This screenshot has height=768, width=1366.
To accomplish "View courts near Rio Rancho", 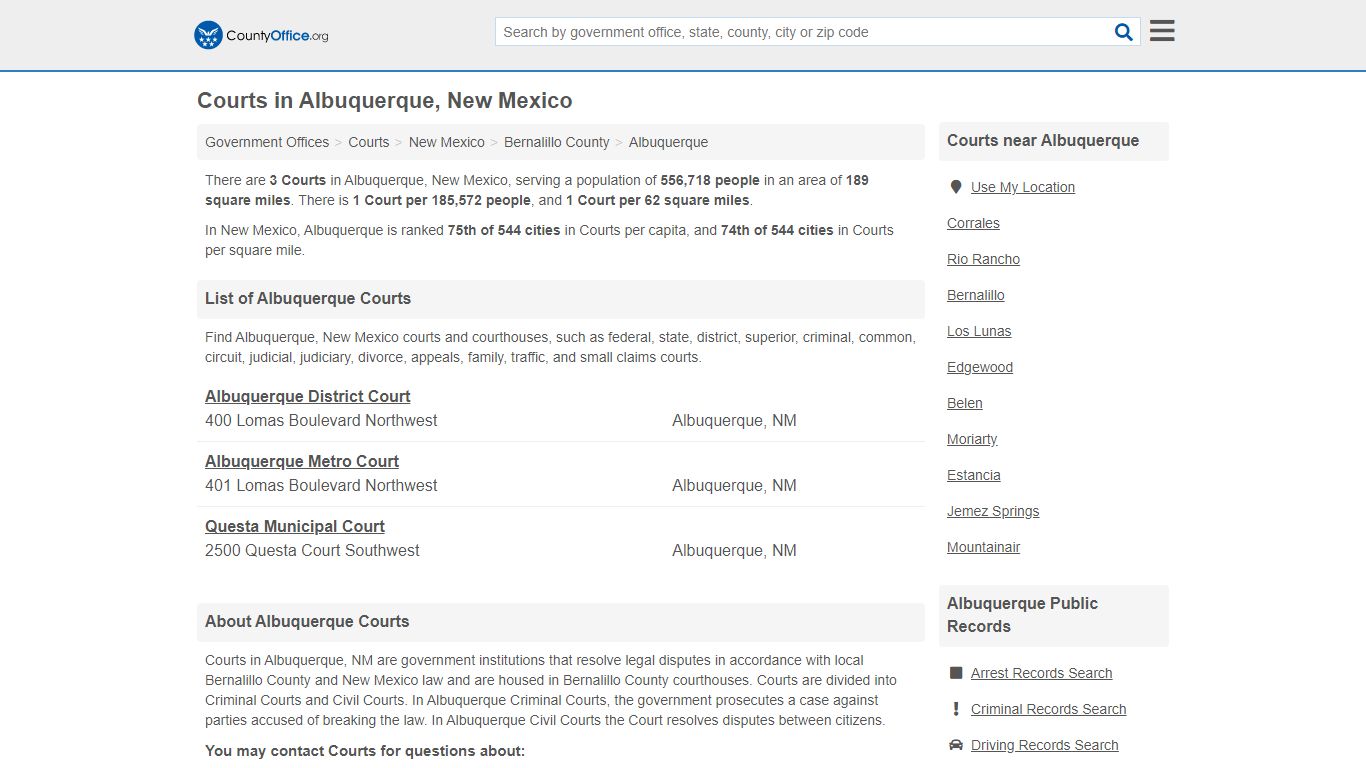I will pos(984,259).
